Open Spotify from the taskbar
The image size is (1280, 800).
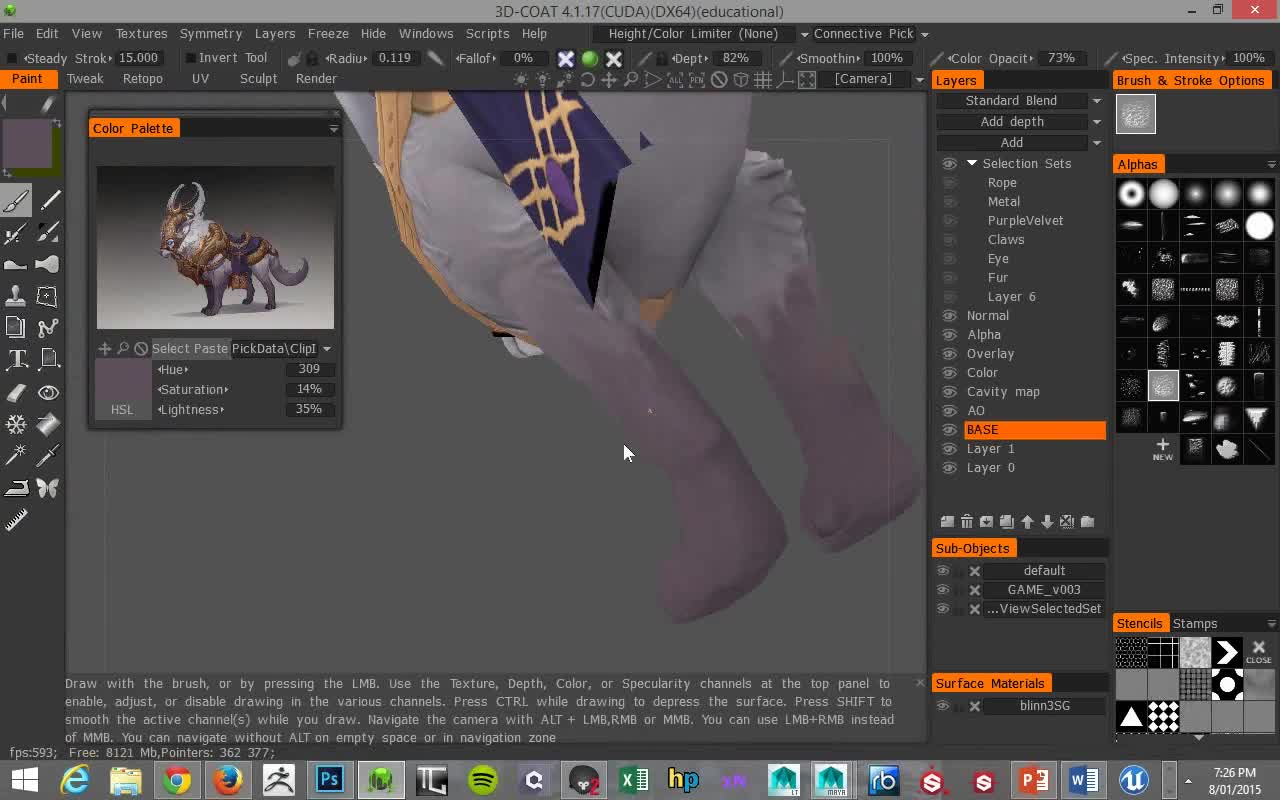[x=482, y=780]
